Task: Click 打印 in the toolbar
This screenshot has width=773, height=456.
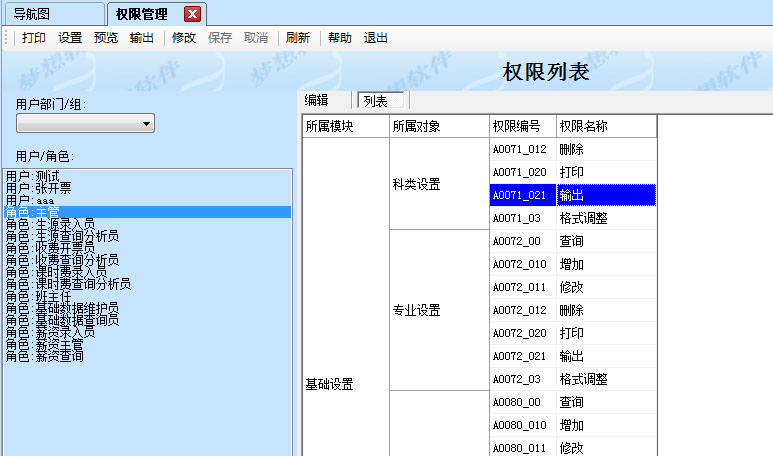Action: point(34,38)
